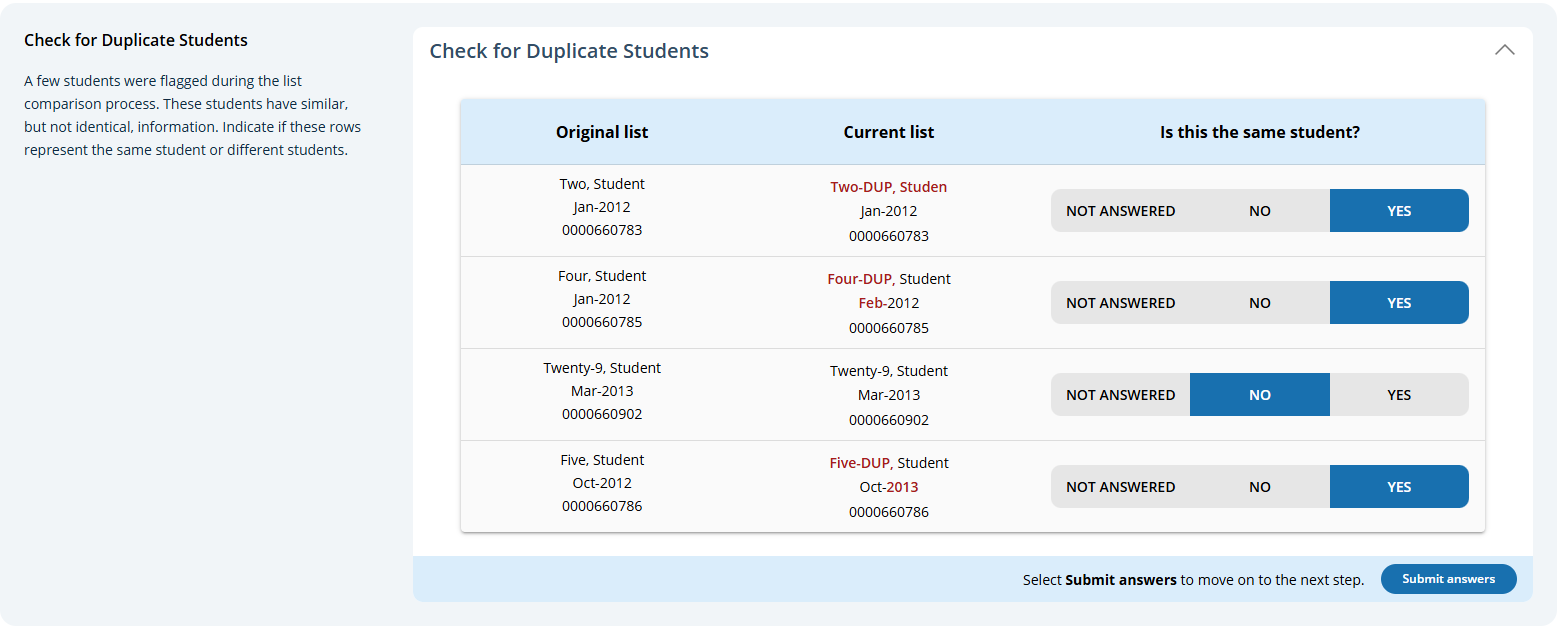1559x628 pixels.
Task: Collapse the Check for Duplicate Students panel
Action: pos(1504,51)
